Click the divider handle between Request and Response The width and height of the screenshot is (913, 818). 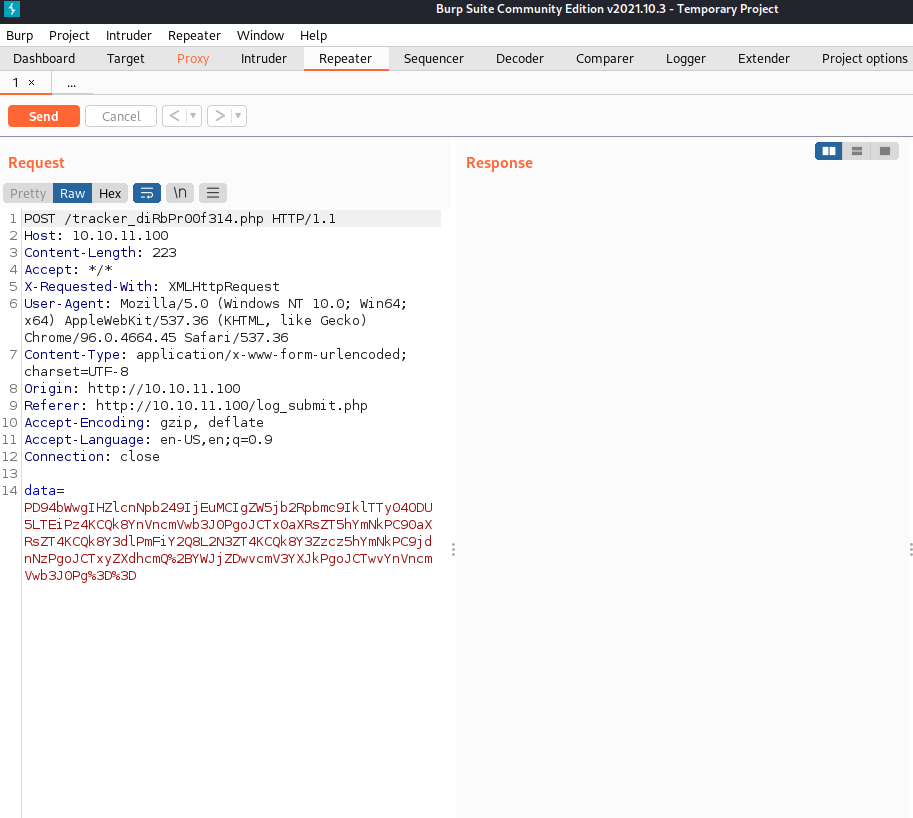point(453,549)
